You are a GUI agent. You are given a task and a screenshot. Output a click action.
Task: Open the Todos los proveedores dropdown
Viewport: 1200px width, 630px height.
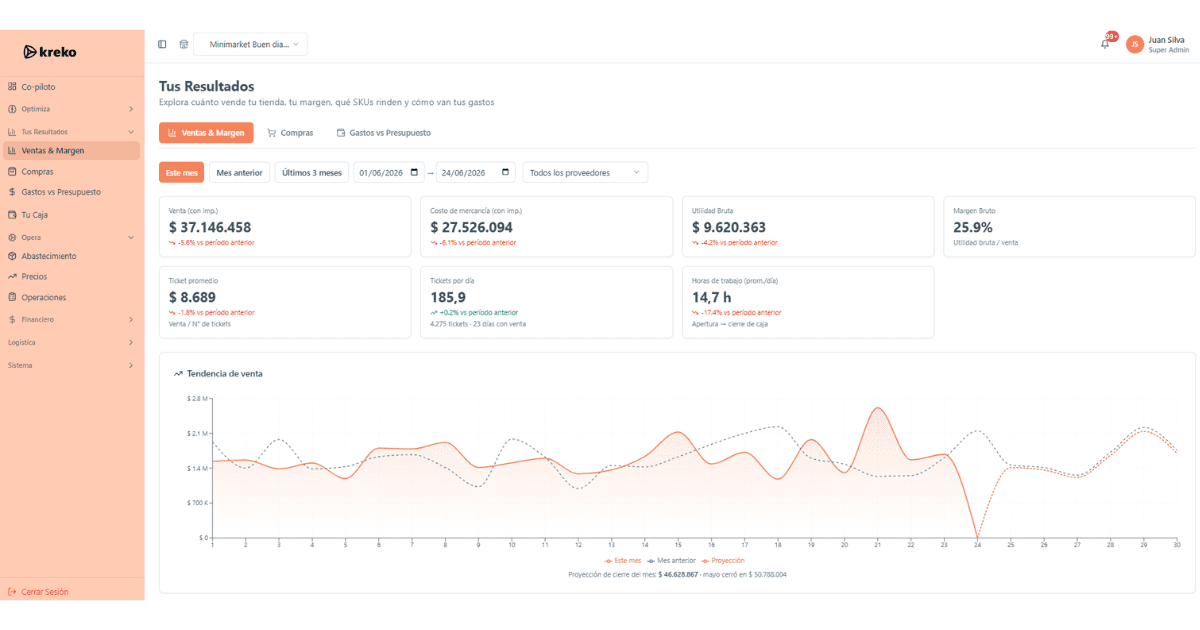(585, 172)
